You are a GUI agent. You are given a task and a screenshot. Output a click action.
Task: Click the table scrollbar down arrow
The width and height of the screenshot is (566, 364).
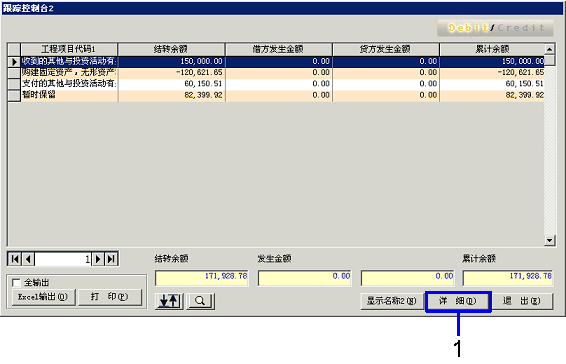tap(549, 240)
